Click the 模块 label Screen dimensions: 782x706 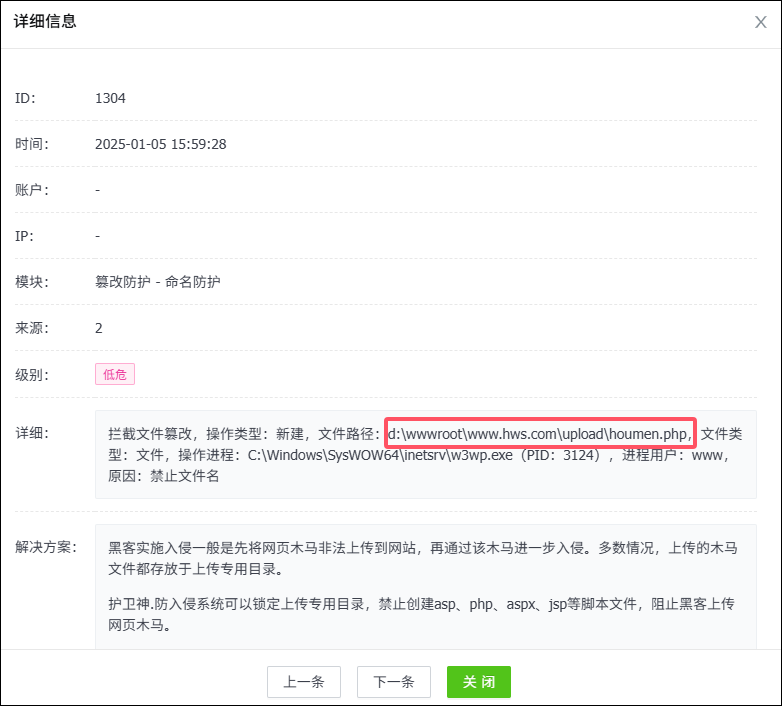click(32, 282)
